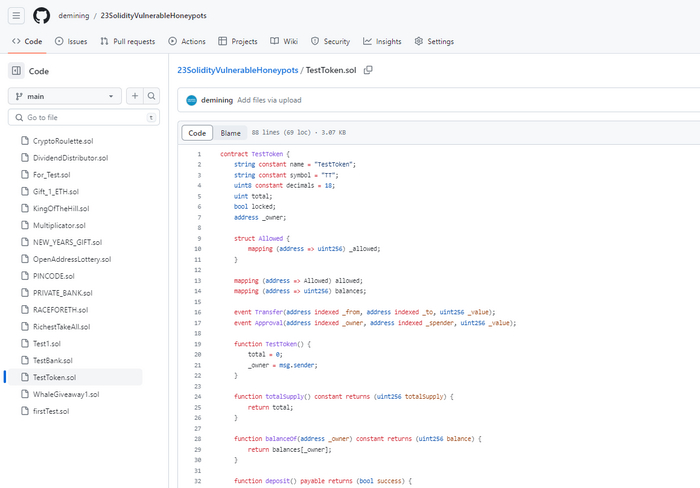
Task: Click the Go to file search field
Action: [85, 118]
